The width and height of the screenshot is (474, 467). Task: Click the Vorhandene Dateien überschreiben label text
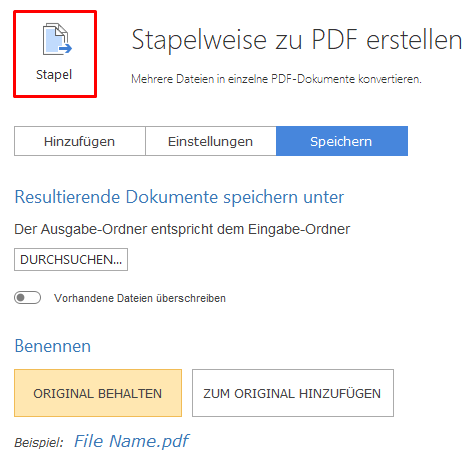[140, 298]
